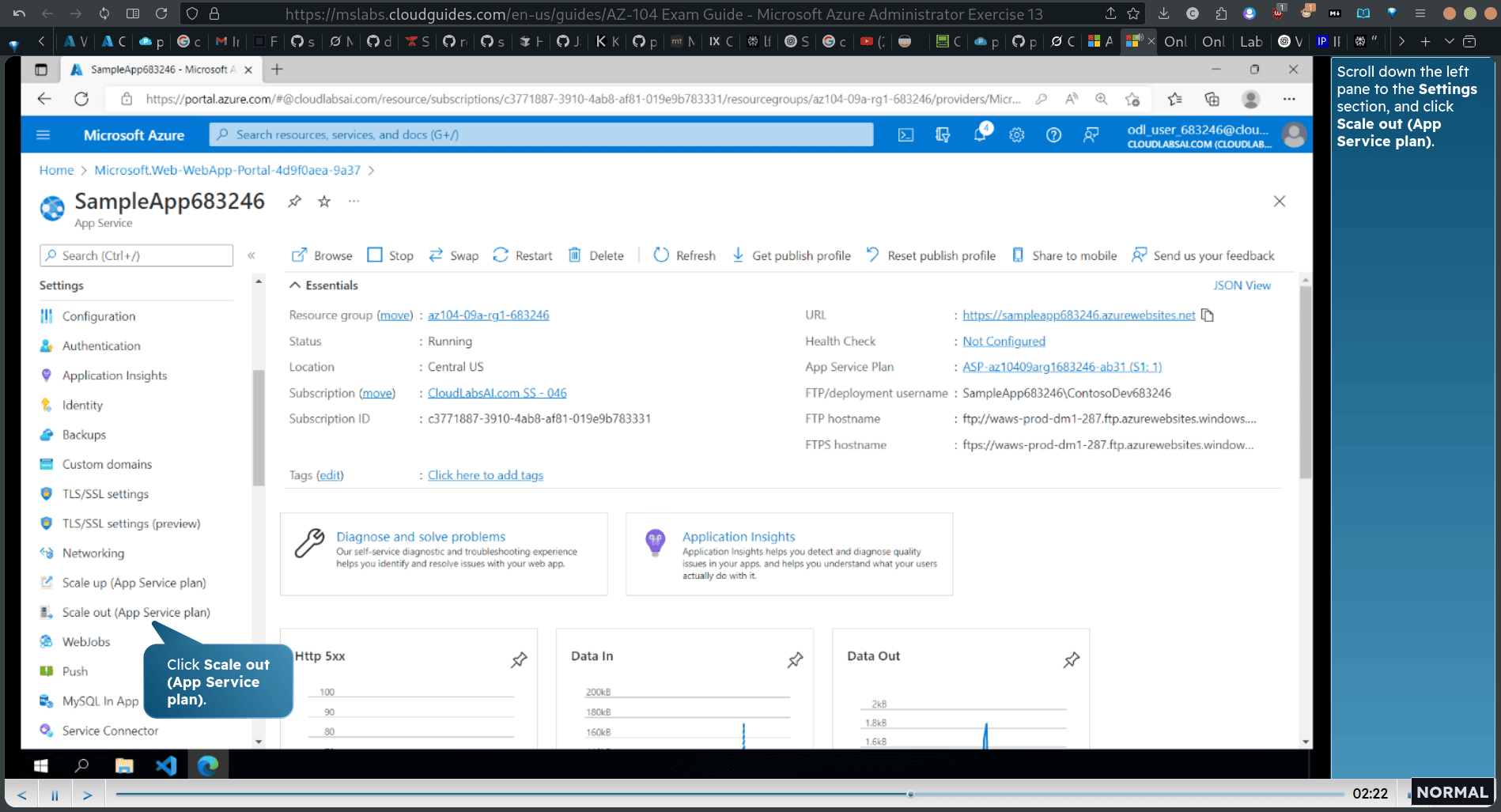Open the Azure feedback icon in header

[x=1091, y=135]
